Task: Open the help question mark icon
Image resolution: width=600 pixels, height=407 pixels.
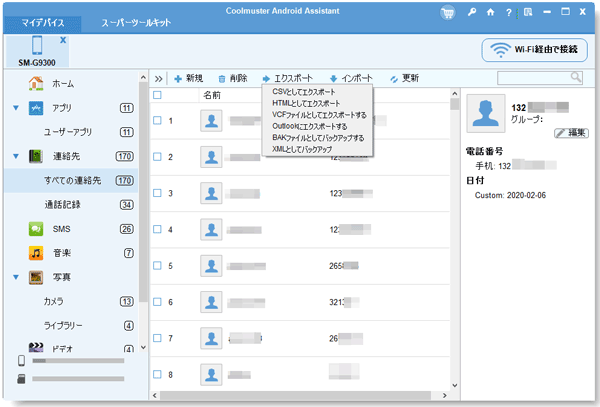Action: coord(509,13)
